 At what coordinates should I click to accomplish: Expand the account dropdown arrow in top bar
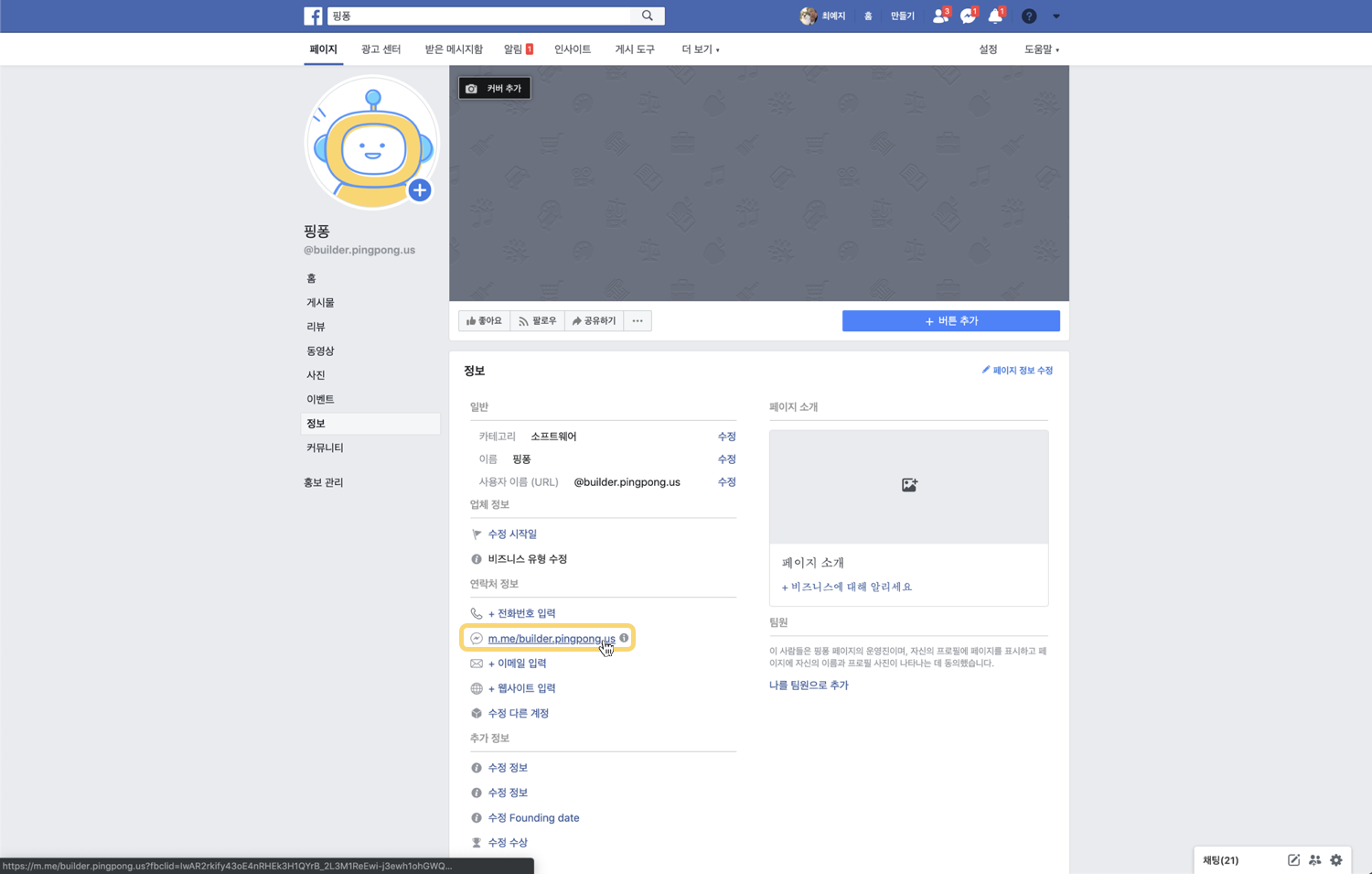[x=1056, y=16]
